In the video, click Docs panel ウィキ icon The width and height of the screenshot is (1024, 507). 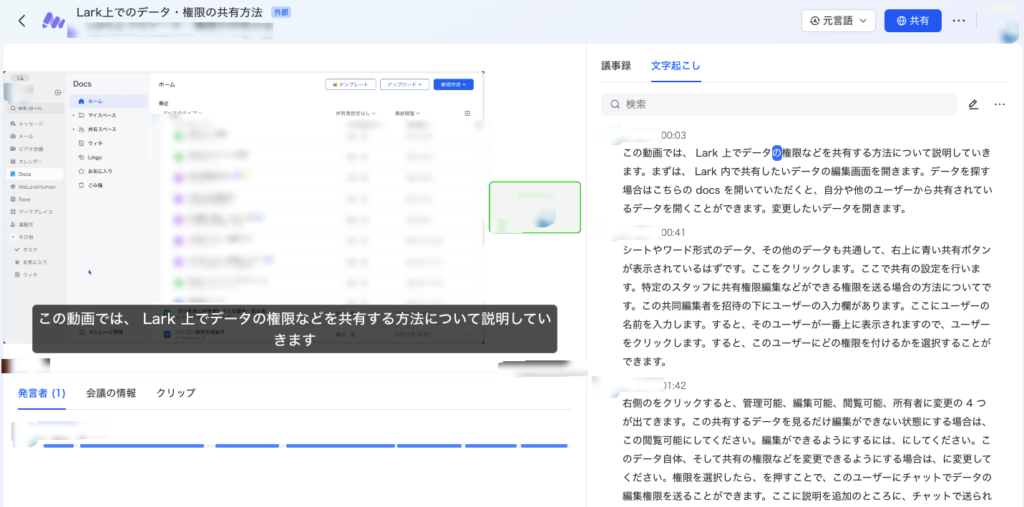pos(81,143)
